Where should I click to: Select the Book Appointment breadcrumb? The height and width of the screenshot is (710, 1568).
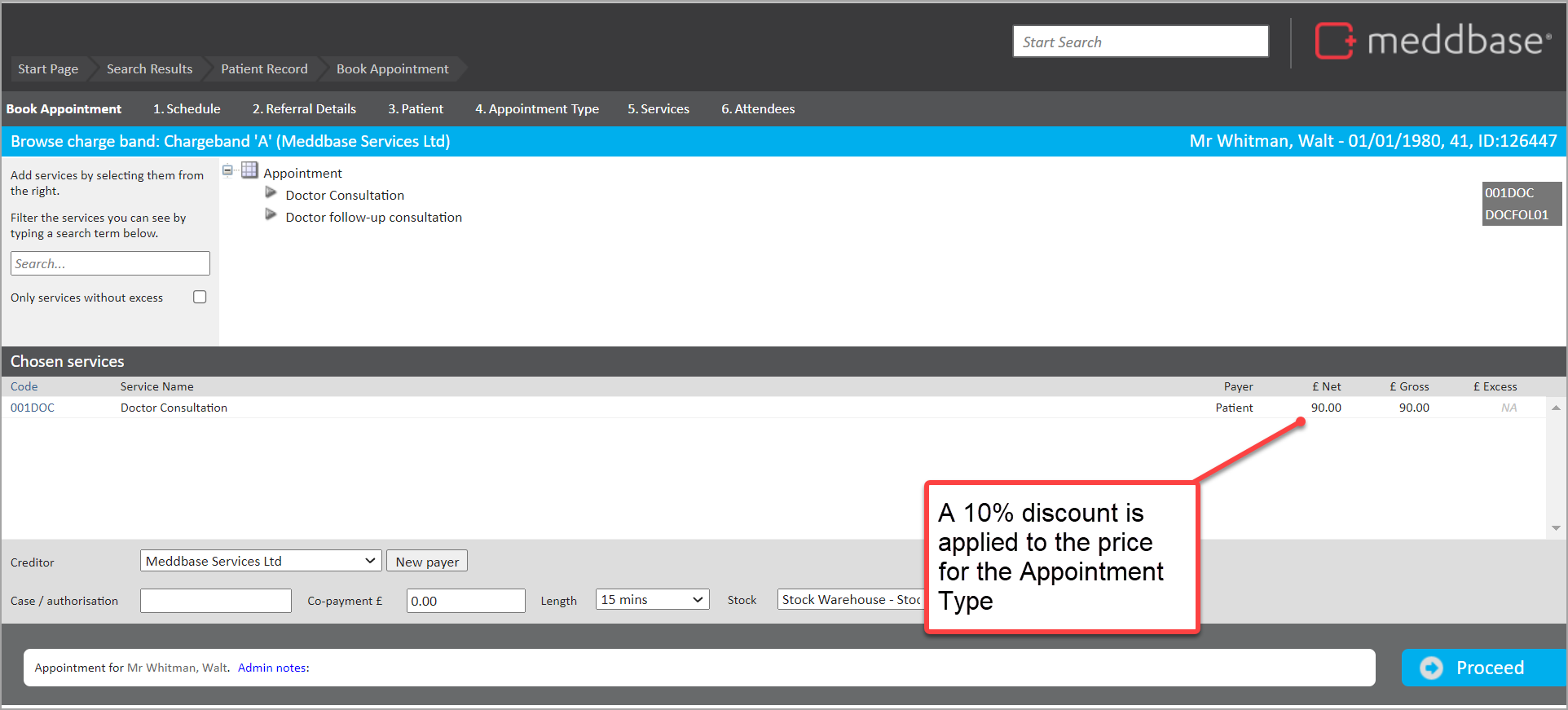coord(392,69)
